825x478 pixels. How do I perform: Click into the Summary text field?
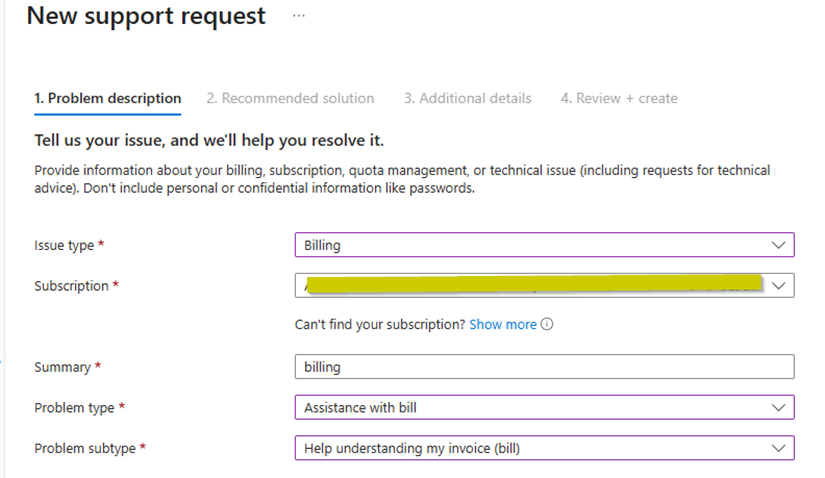point(544,367)
